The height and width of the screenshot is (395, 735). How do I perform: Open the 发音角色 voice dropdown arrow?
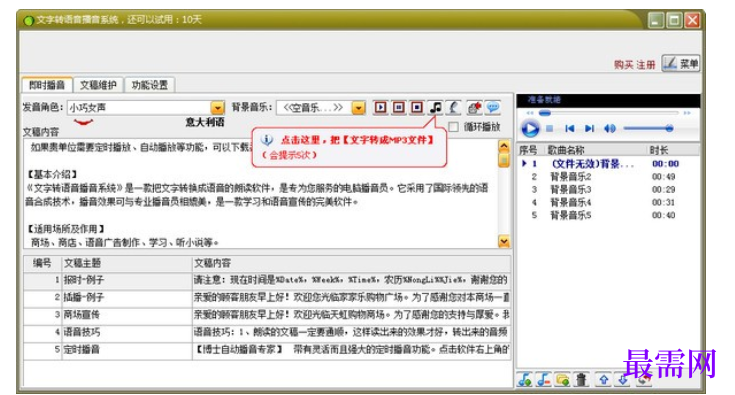(x=218, y=108)
